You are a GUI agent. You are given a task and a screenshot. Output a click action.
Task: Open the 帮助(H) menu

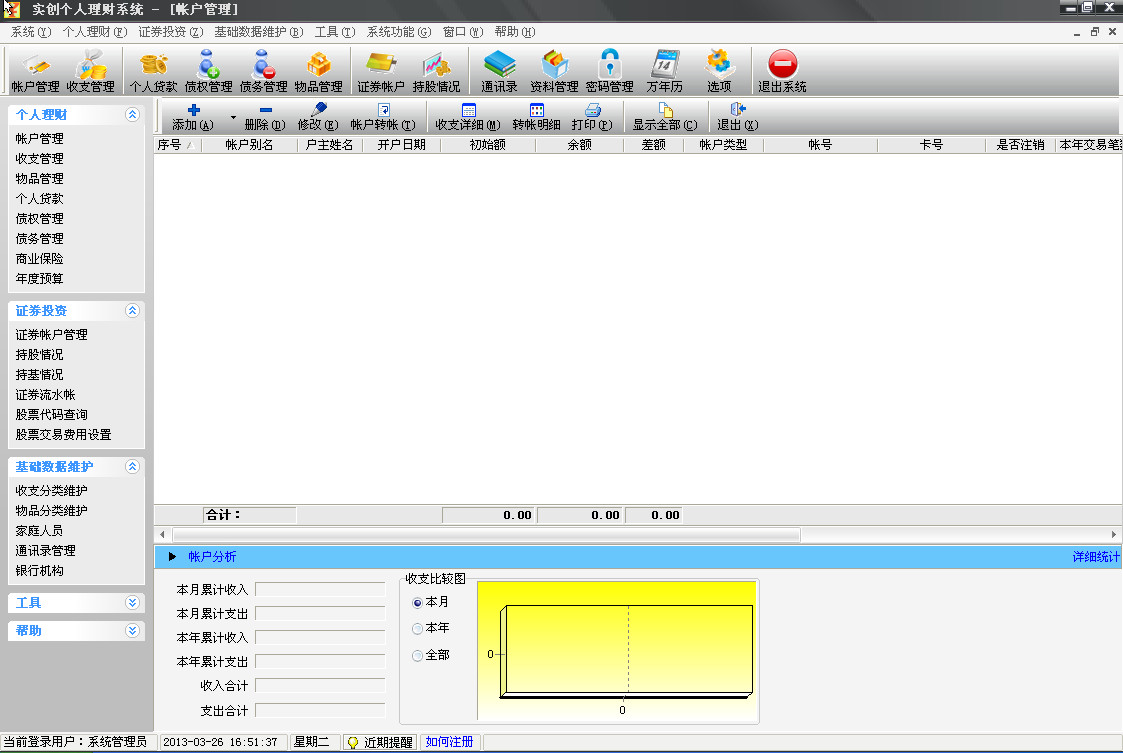pos(514,32)
